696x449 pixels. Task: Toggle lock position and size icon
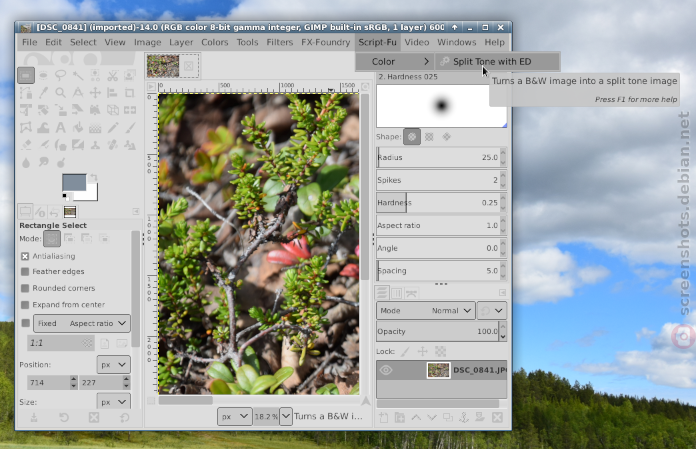point(422,351)
